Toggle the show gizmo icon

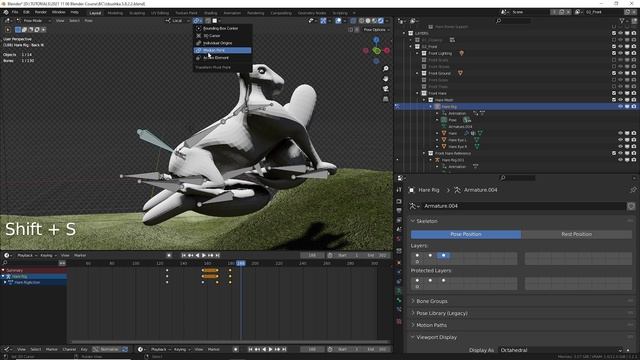[x=323, y=20]
